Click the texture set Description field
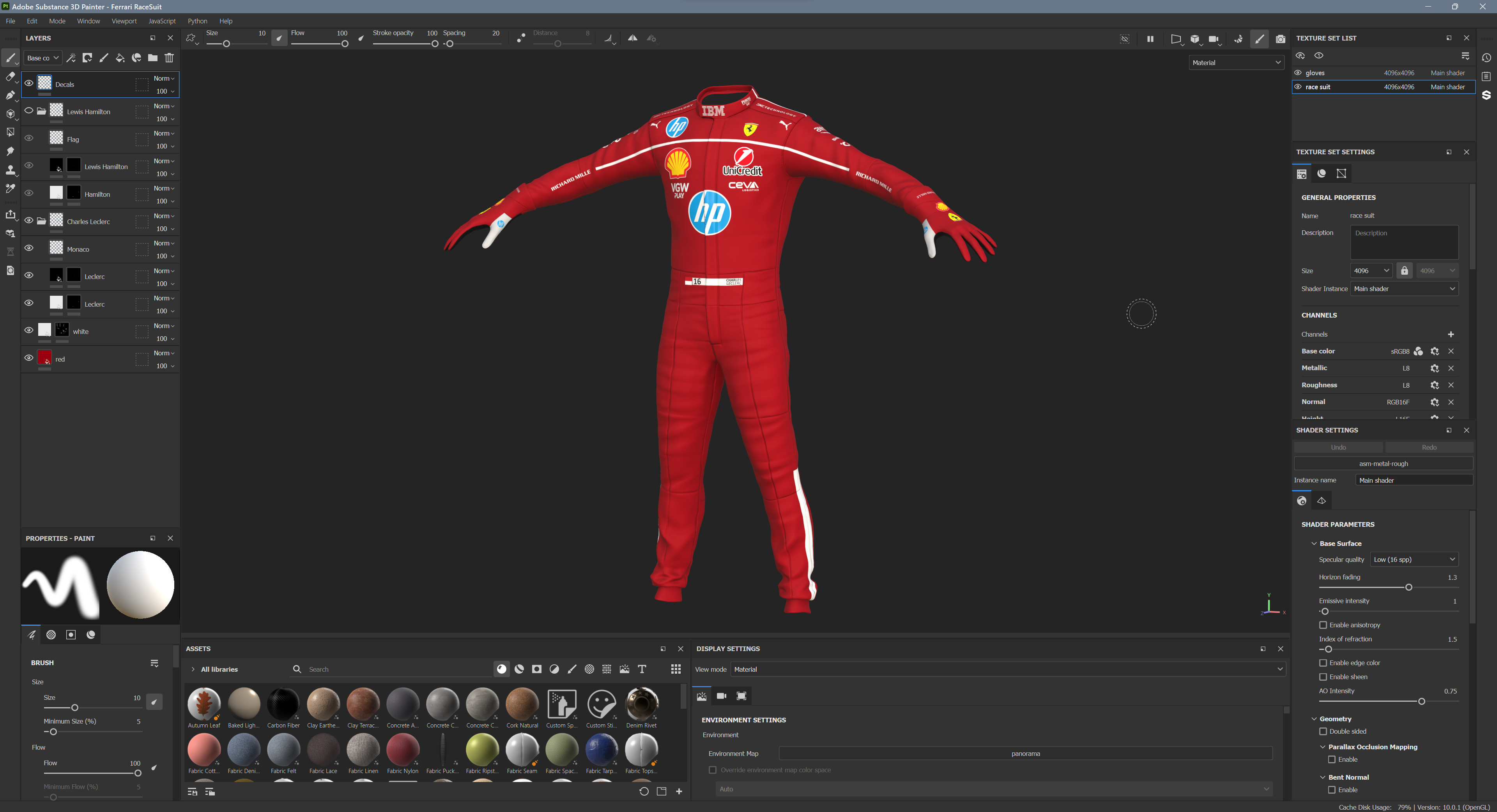1497x812 pixels. [x=1404, y=242]
